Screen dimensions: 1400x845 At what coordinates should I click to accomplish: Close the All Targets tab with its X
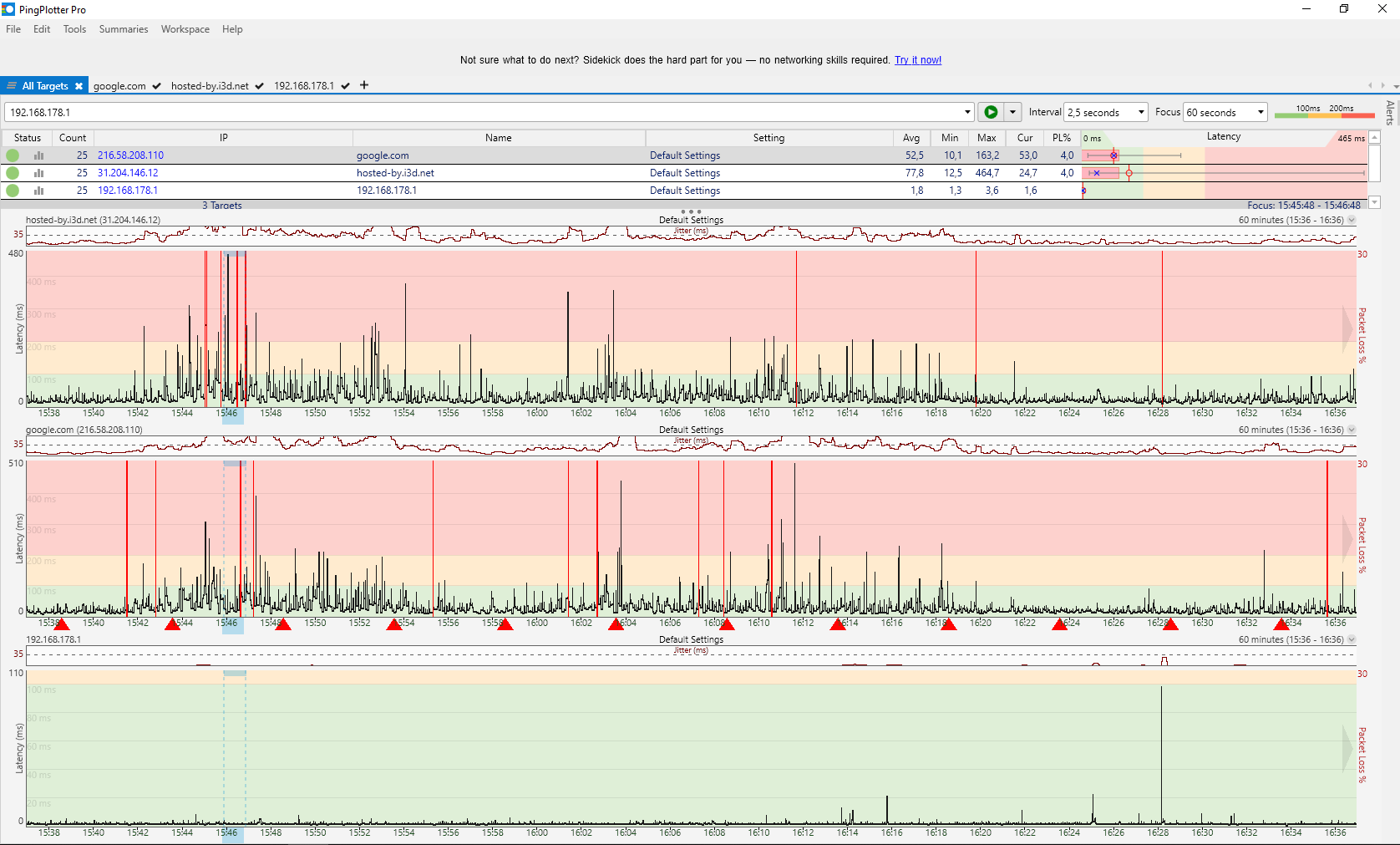click(79, 86)
